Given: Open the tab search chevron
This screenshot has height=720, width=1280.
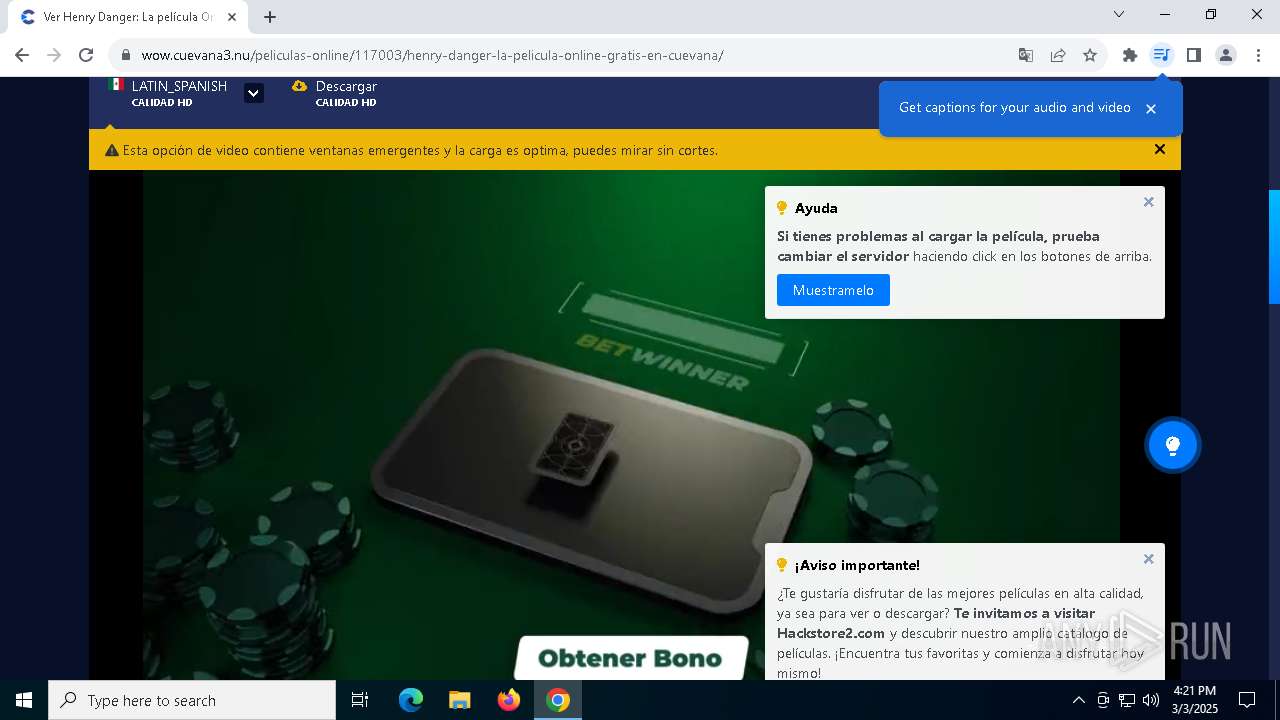Looking at the screenshot, I should coord(1119,14).
